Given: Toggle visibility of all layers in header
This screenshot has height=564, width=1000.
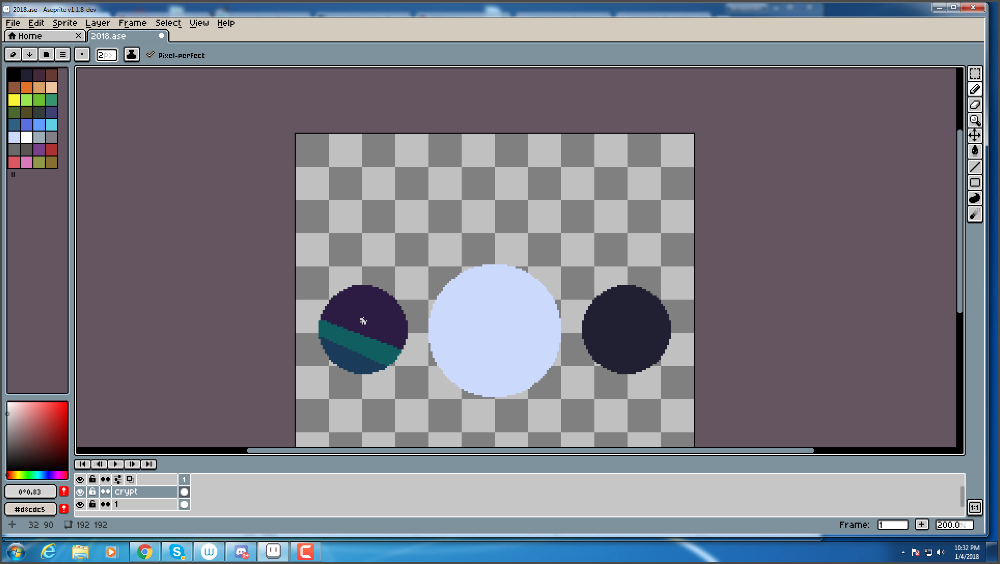Looking at the screenshot, I should (x=80, y=479).
